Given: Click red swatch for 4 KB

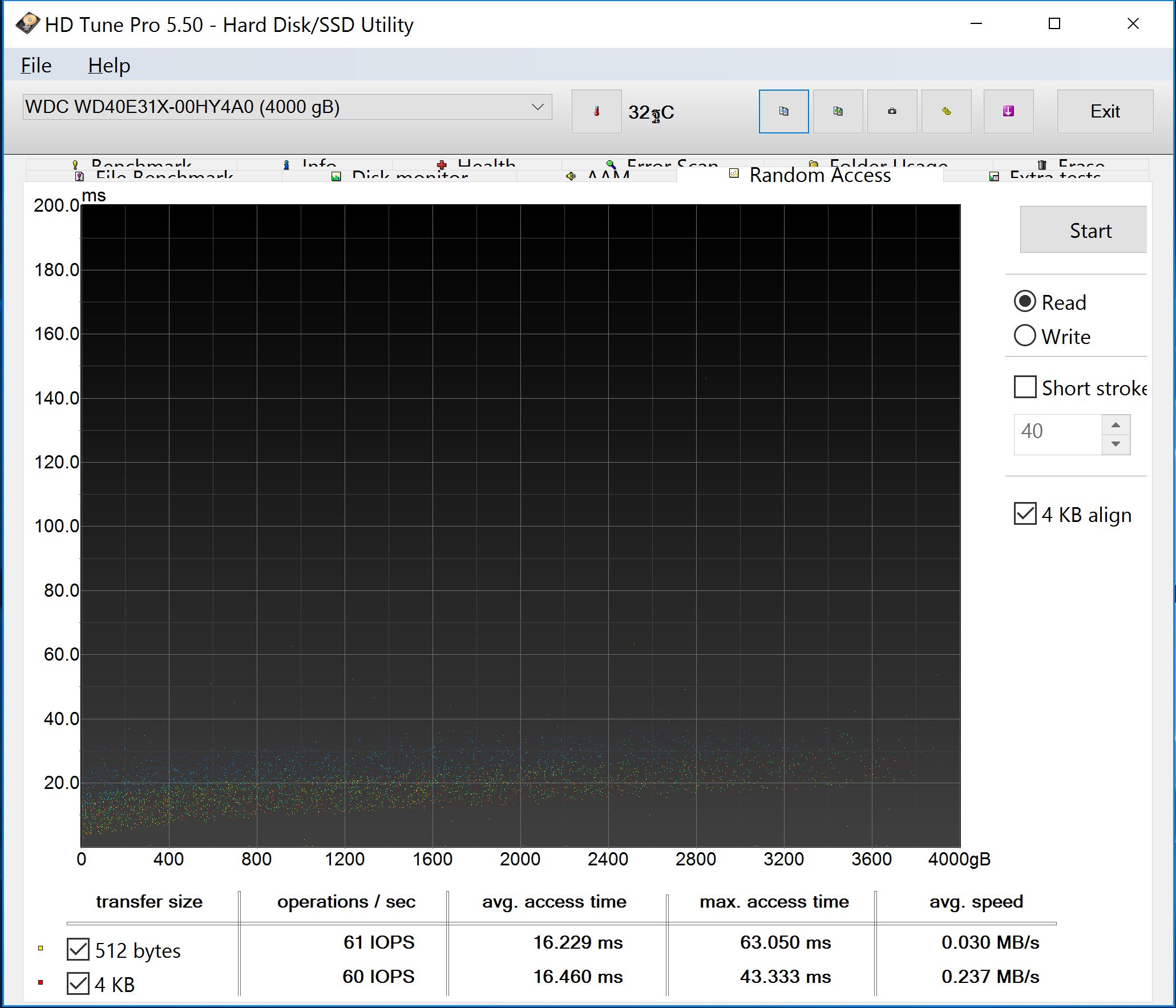Looking at the screenshot, I should (x=41, y=982).
